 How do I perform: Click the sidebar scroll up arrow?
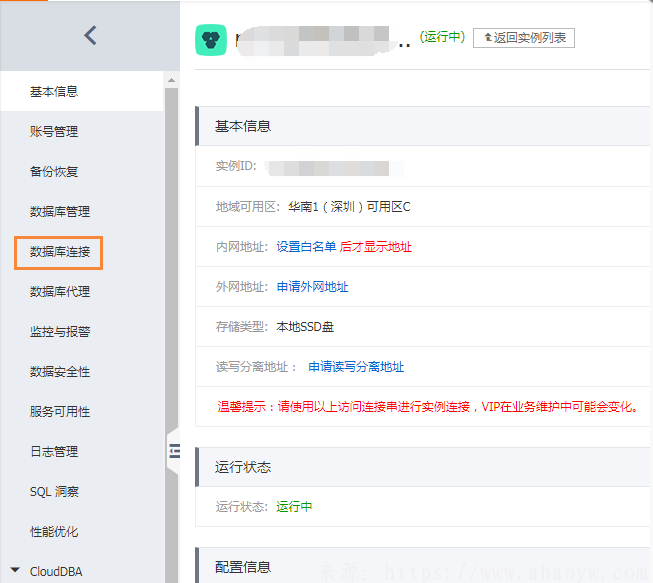pos(172,80)
